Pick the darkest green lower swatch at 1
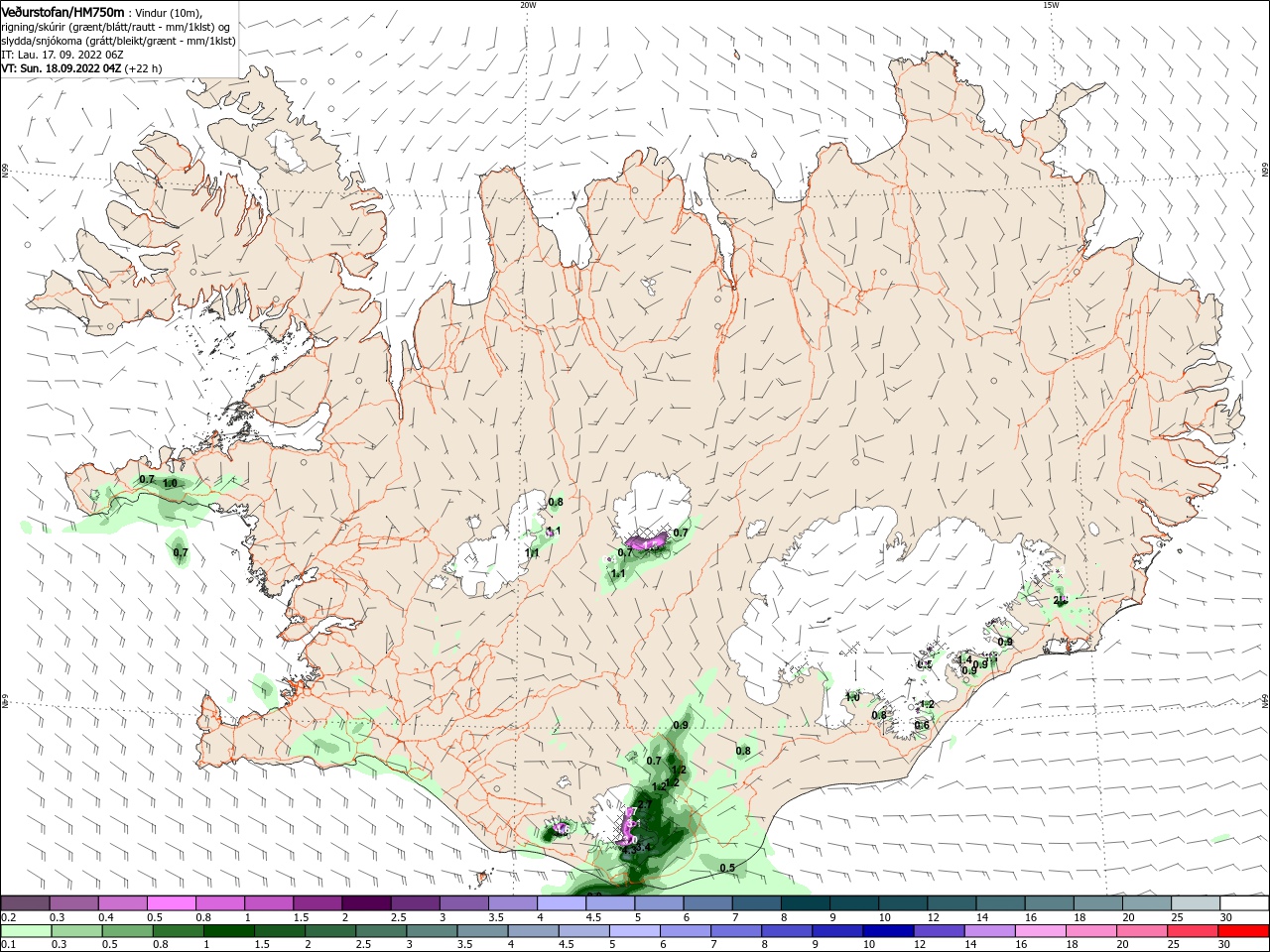The image size is (1270, 952). [x=228, y=931]
